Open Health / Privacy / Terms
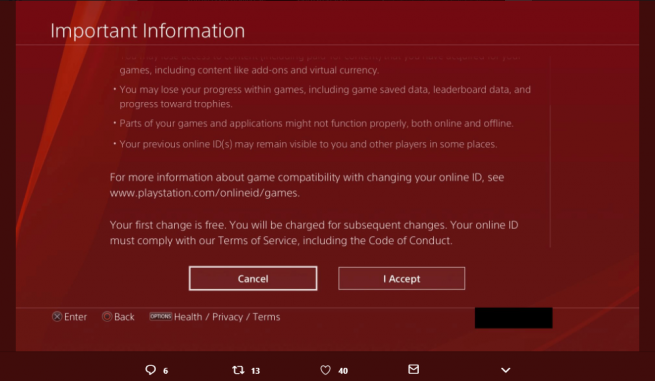The width and height of the screenshot is (655, 381). point(227,317)
